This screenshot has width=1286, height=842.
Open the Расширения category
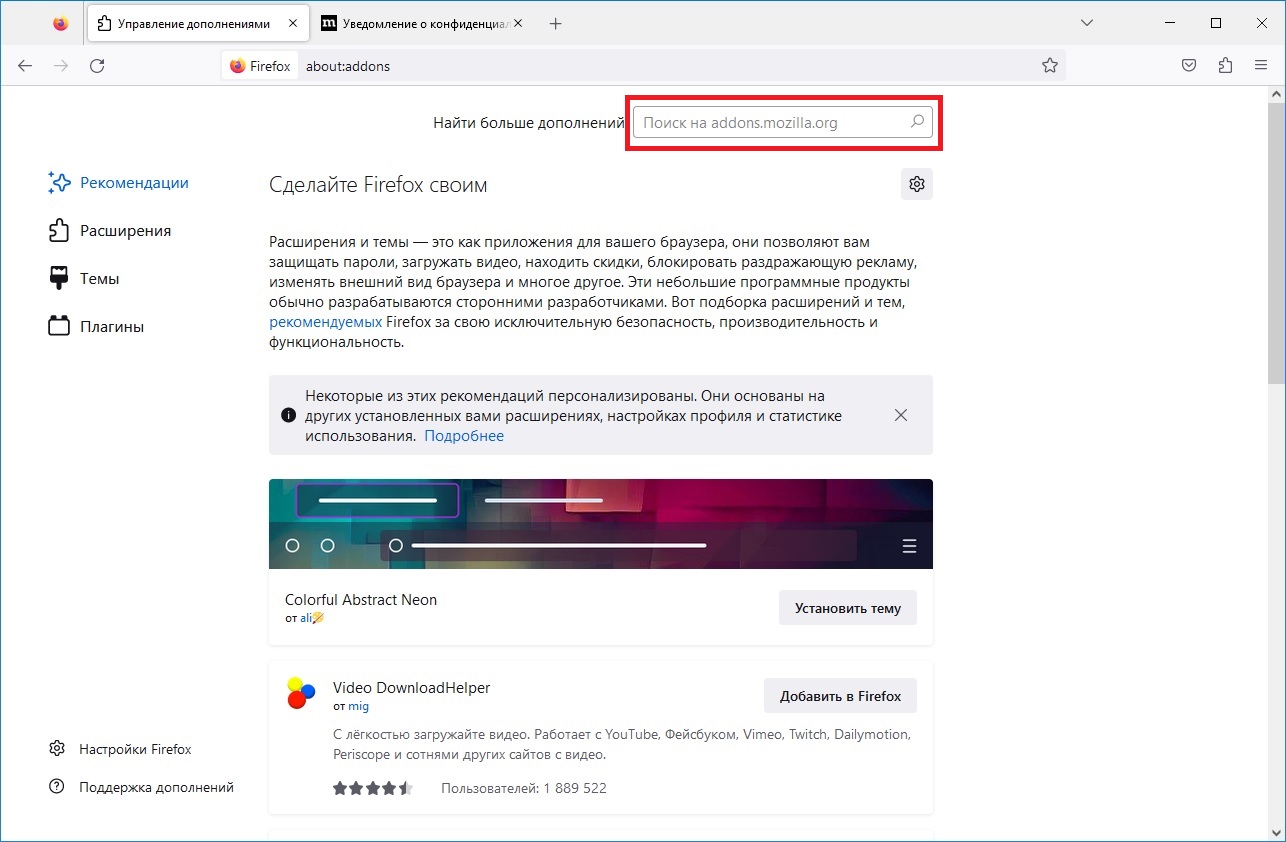(x=110, y=231)
